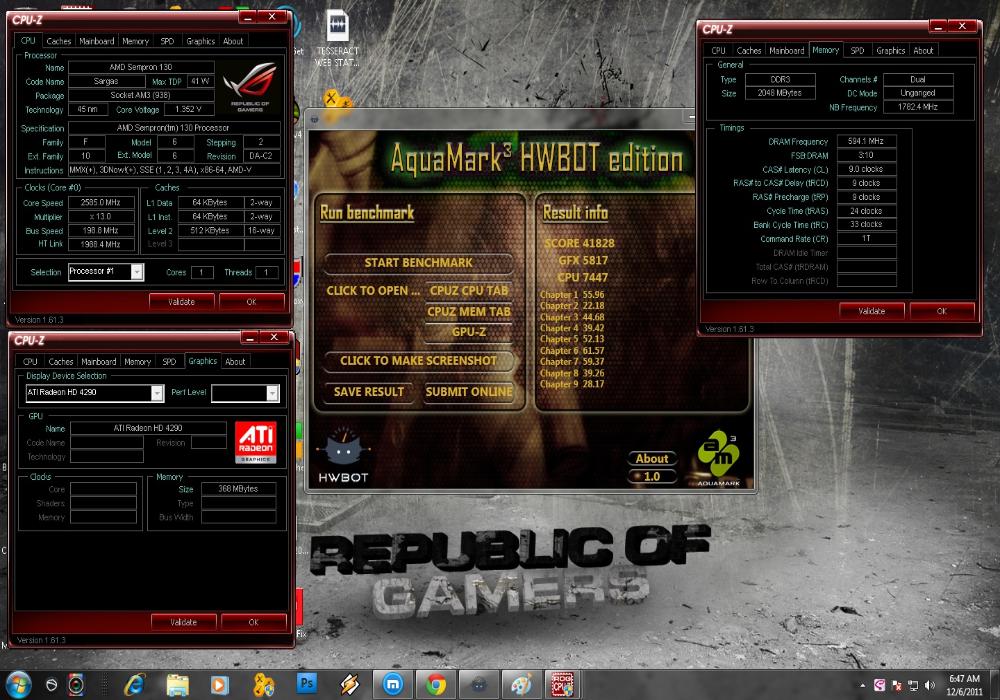1000x700 pixels.
Task: Click SUBMIT ONLINE in AquaMark
Action: [x=469, y=392]
